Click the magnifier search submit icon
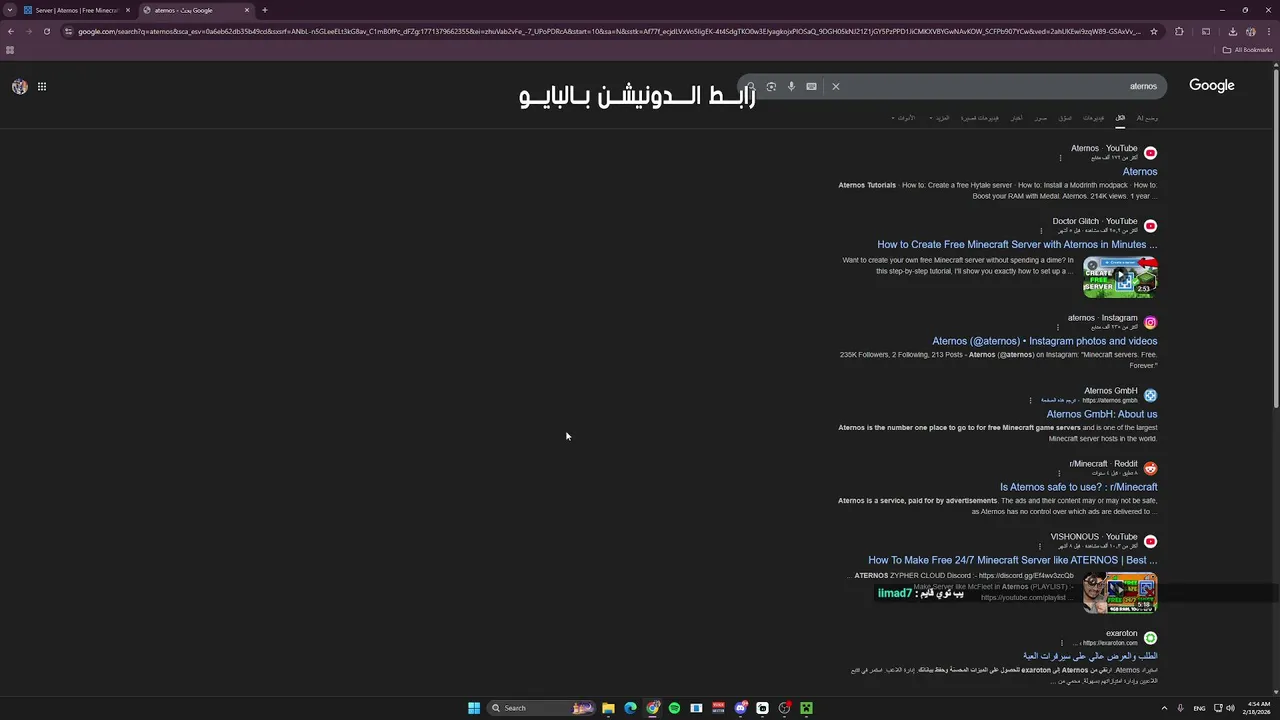 (750, 86)
